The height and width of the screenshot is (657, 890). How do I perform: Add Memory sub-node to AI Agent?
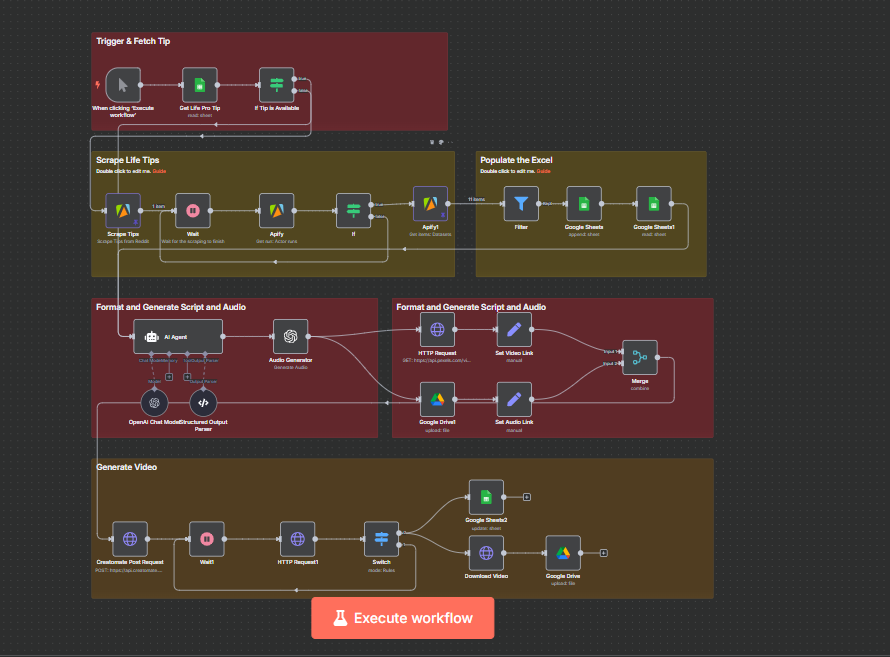169,377
